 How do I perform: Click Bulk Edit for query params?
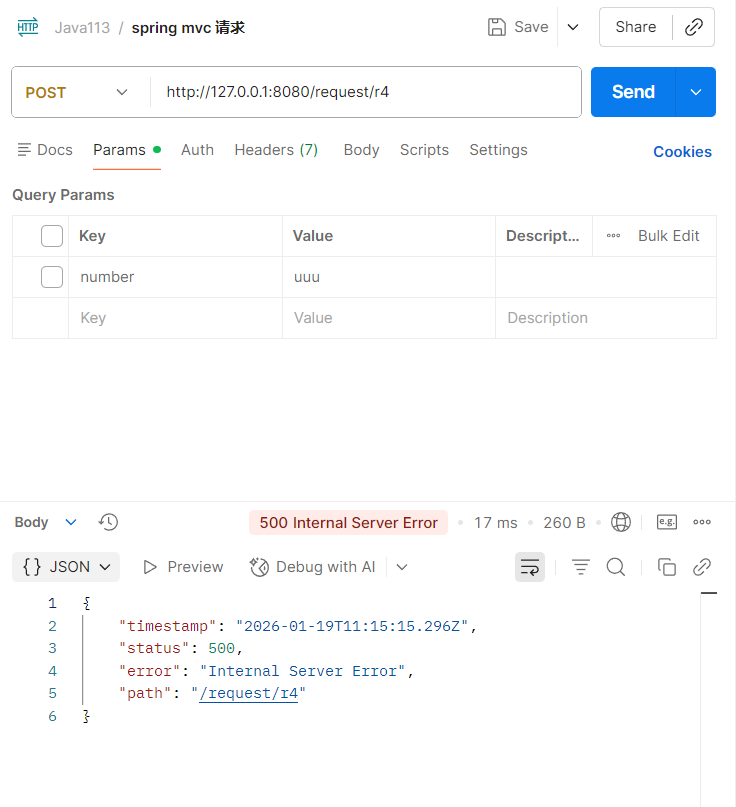[x=669, y=236]
